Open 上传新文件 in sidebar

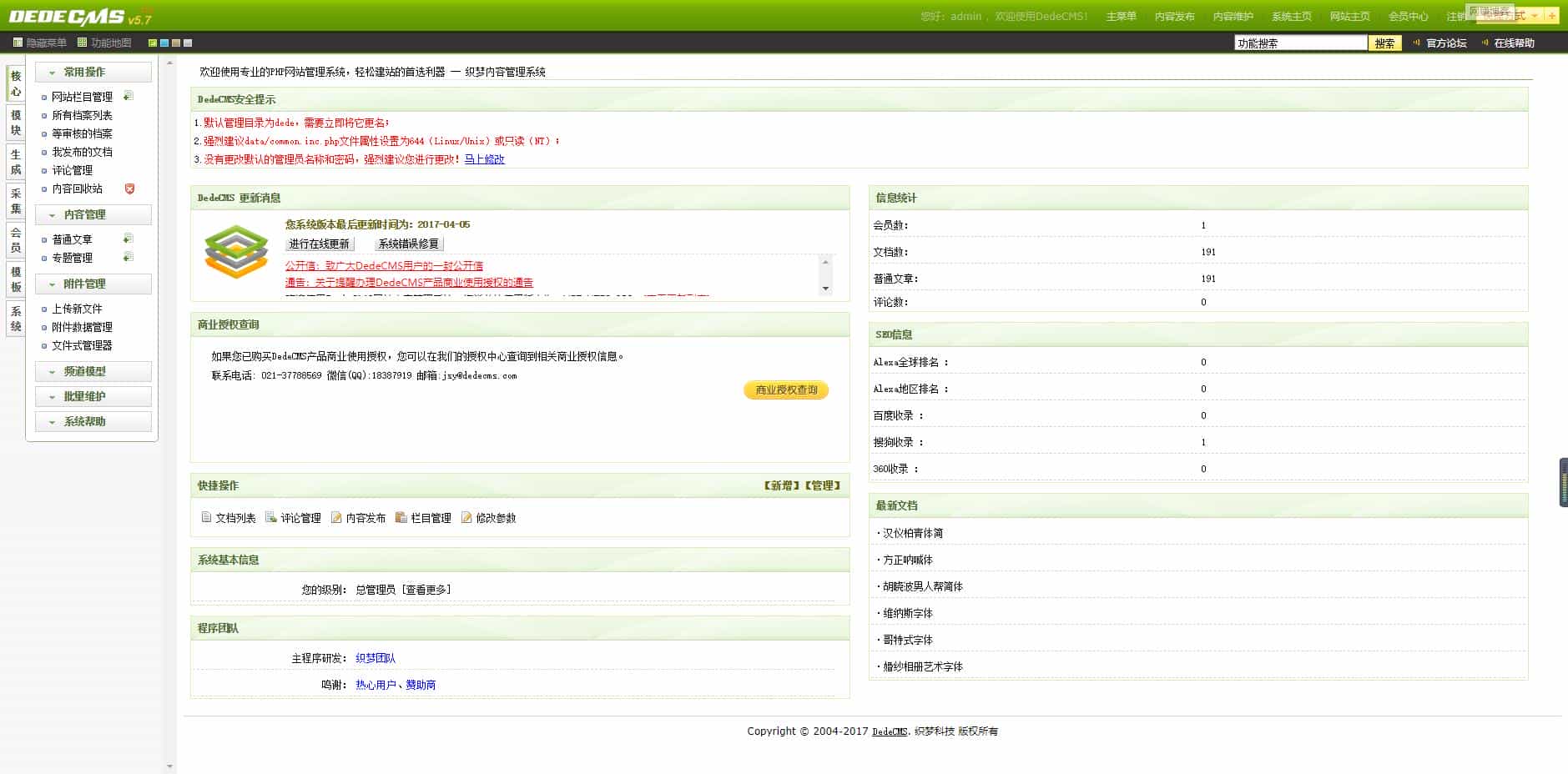click(x=77, y=309)
